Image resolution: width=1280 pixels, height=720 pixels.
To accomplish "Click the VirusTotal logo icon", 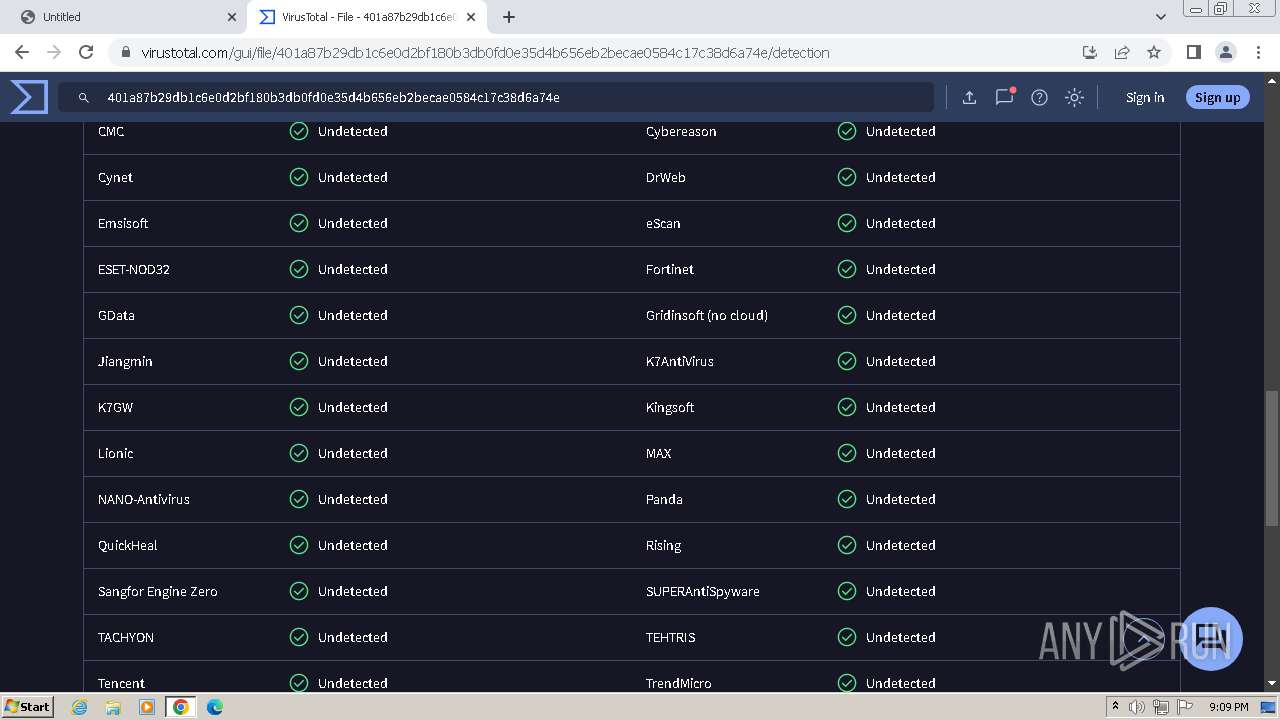I will pos(29,97).
